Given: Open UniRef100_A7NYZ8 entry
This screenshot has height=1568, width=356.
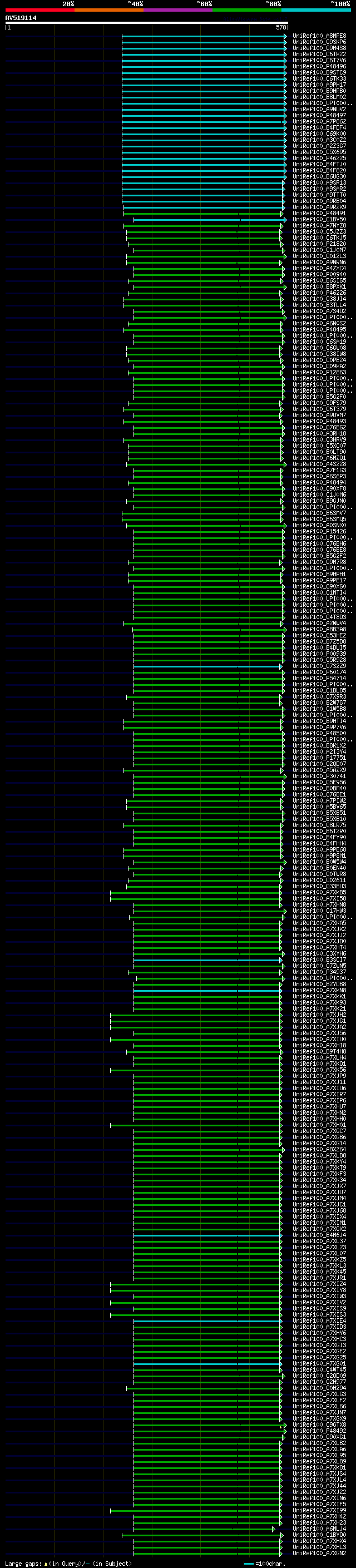Looking at the screenshot, I should pyautogui.click(x=319, y=226).
